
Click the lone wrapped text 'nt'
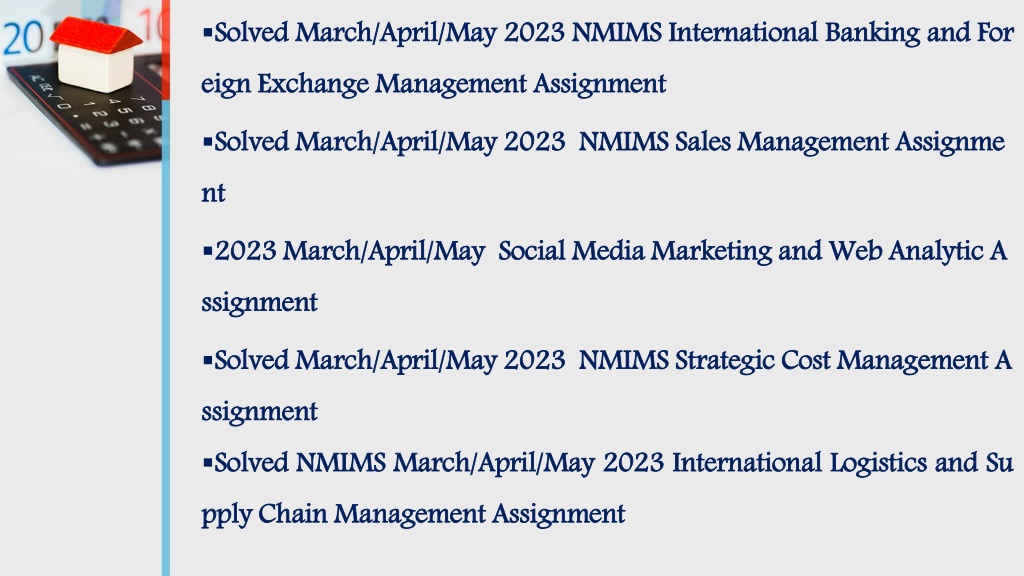pos(213,194)
